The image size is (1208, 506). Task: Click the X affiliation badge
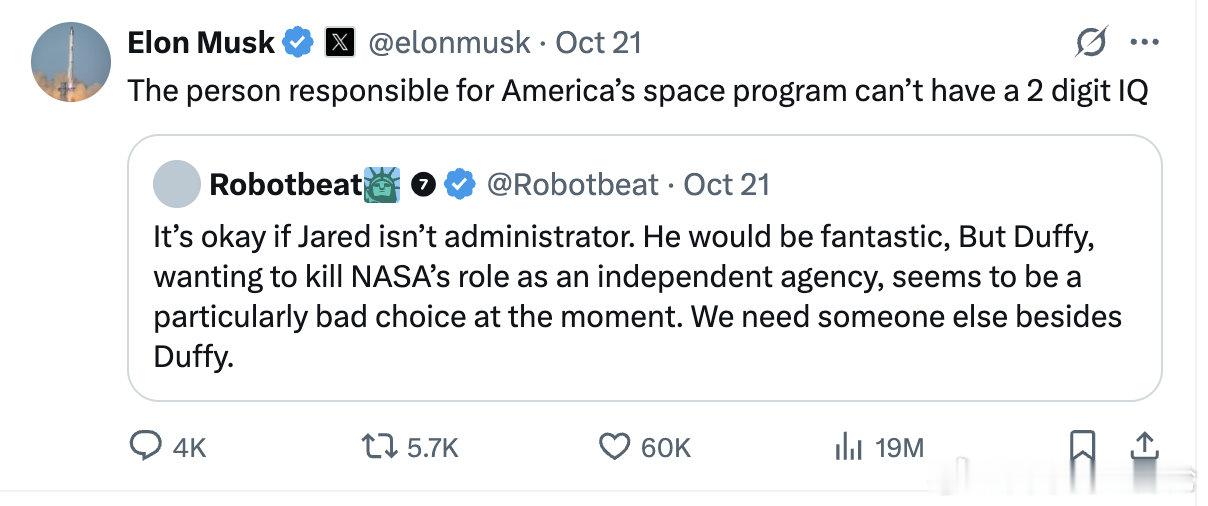click(x=341, y=43)
